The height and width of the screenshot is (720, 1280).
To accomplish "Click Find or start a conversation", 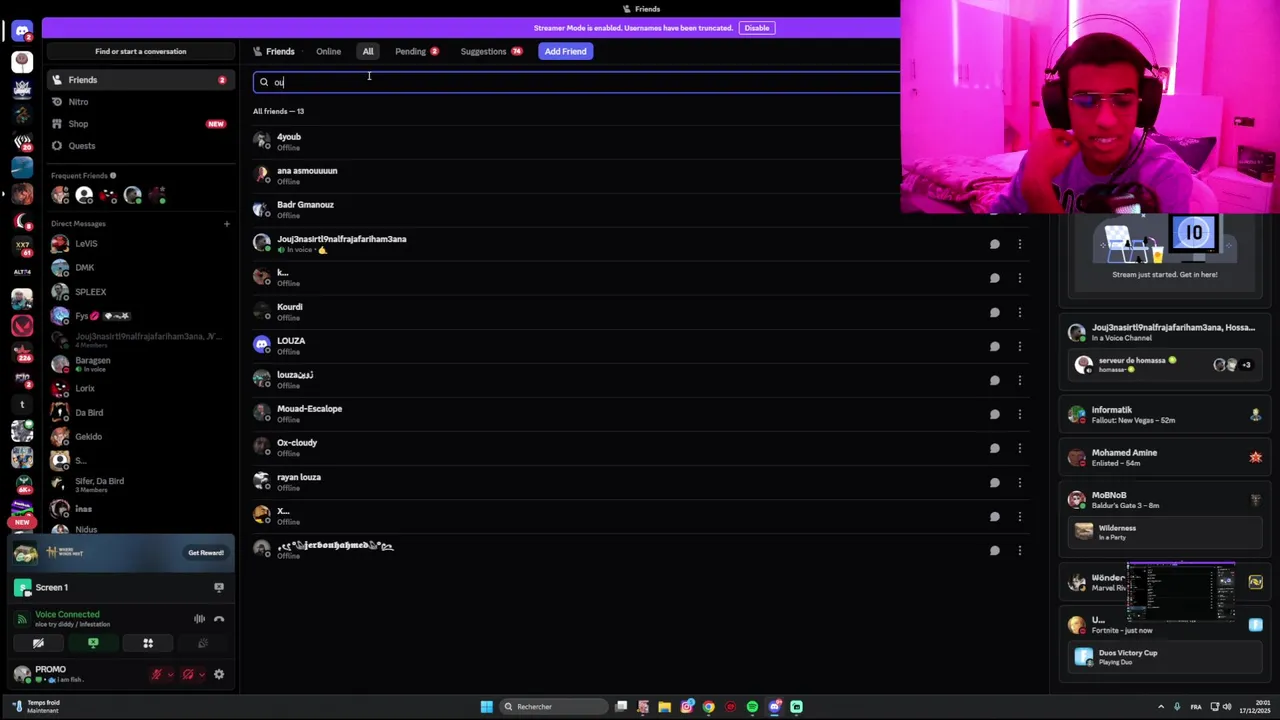I will point(140,51).
